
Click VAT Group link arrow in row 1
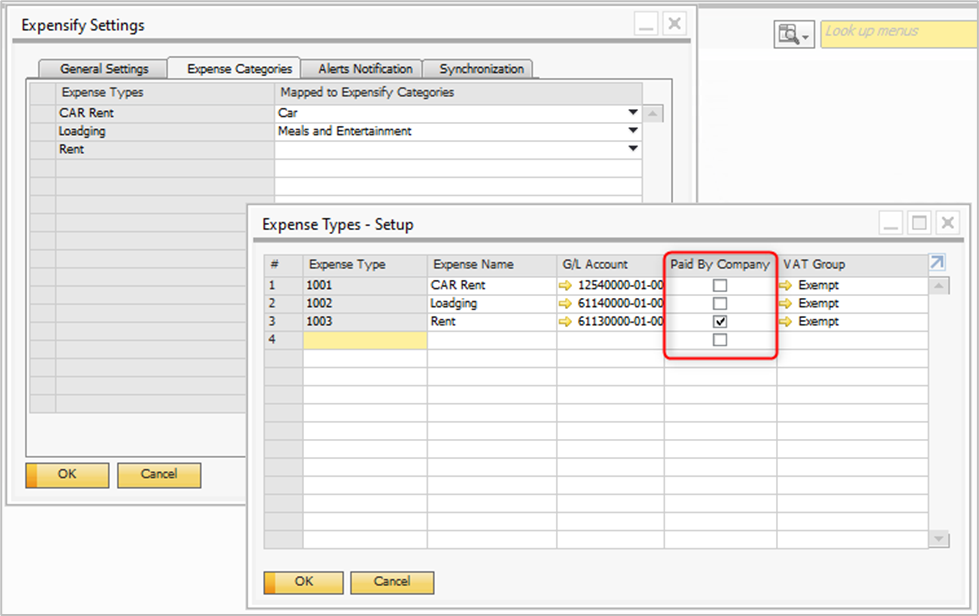tap(786, 286)
